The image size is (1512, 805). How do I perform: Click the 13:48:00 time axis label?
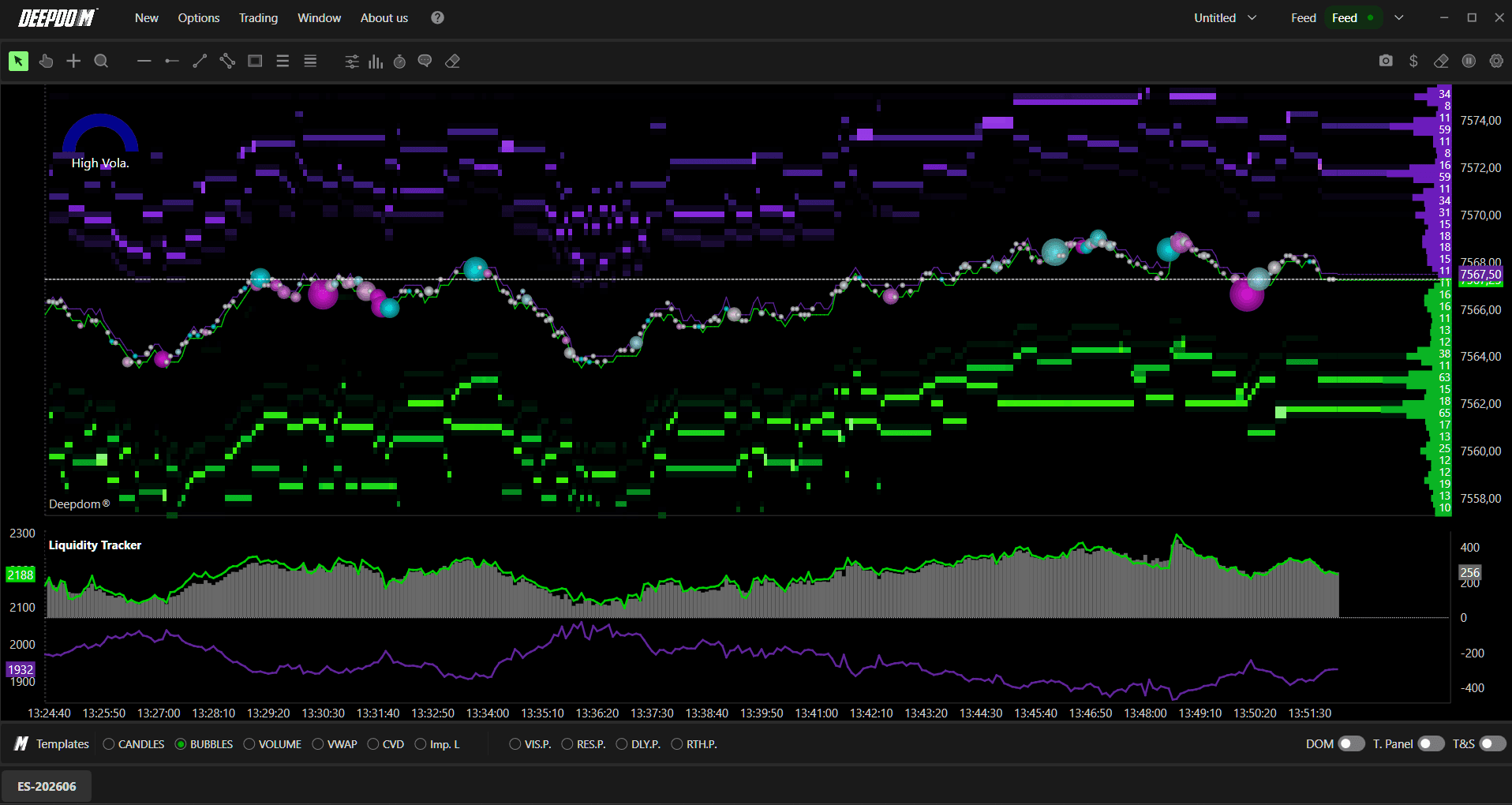(1145, 713)
